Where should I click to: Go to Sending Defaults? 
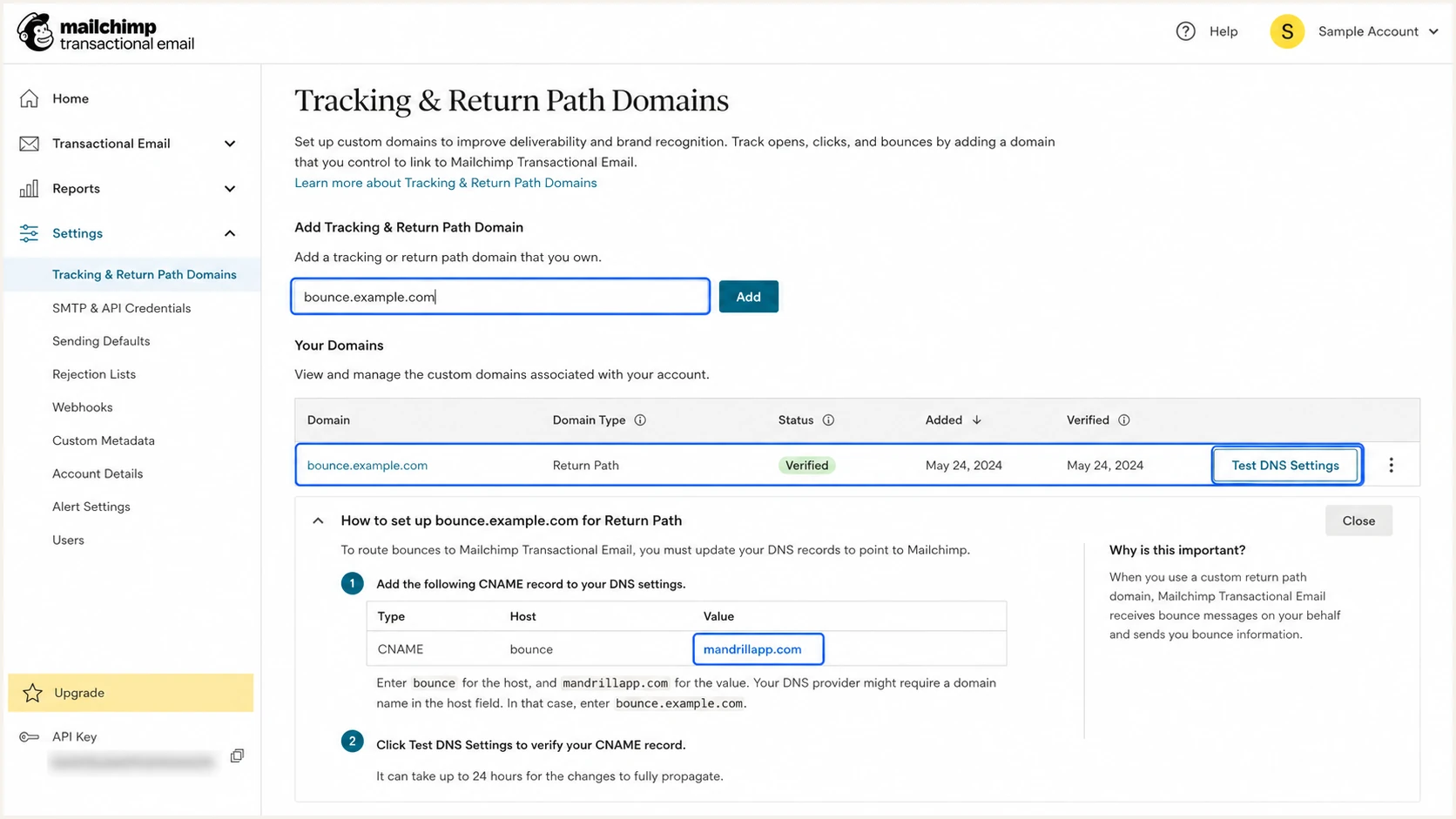tap(101, 341)
